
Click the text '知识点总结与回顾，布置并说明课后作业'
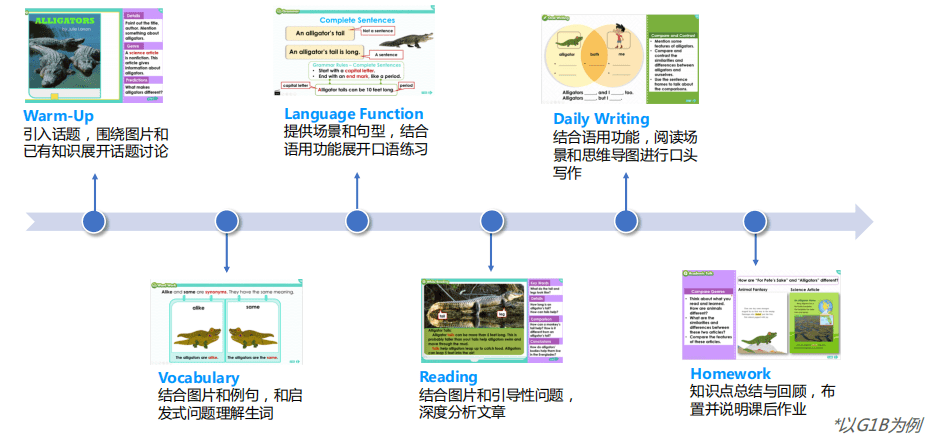(x=763, y=400)
